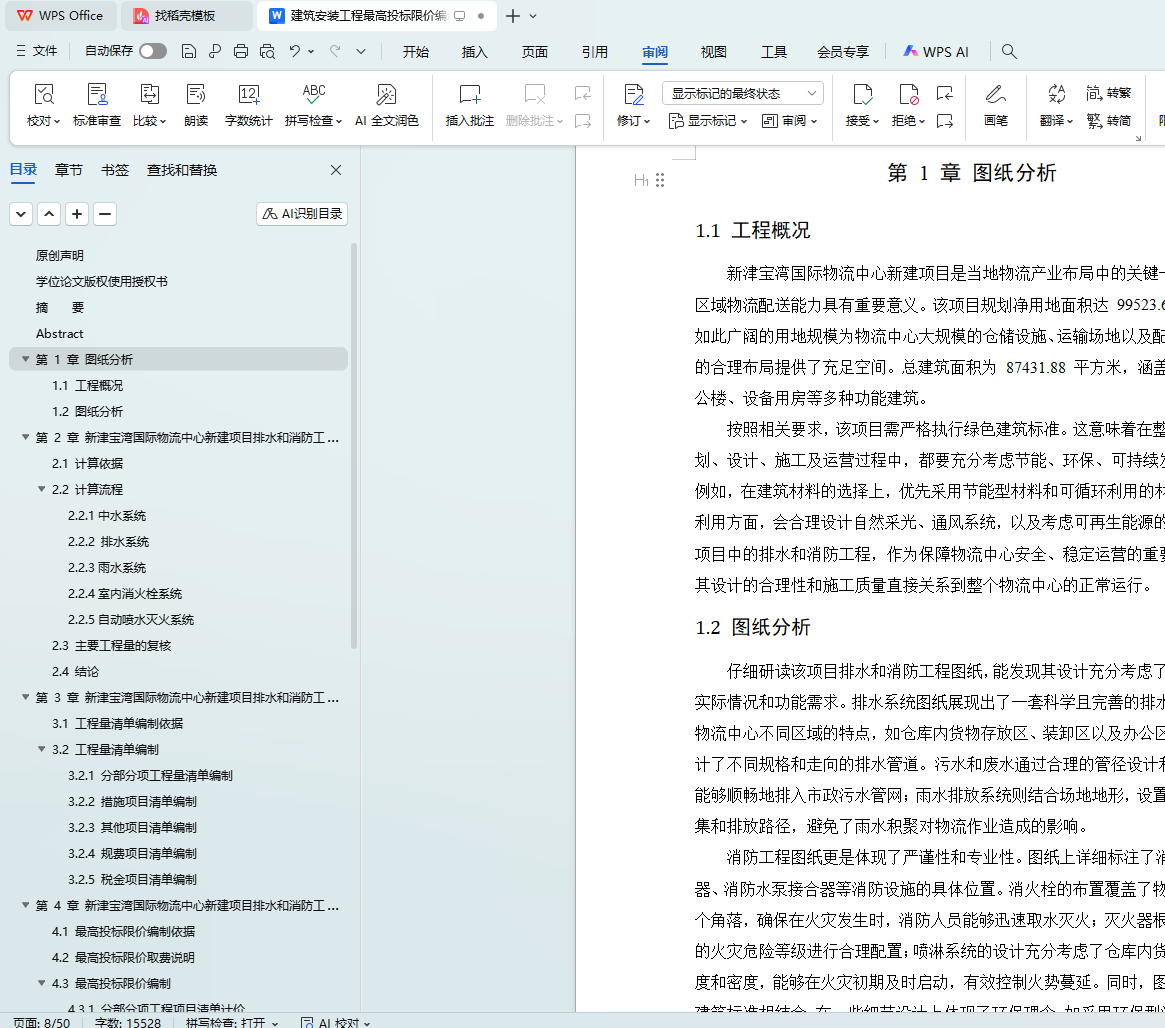This screenshot has width=1165, height=1028.
Task: Expand the 修订 dropdown arrow
Action: click(647, 122)
